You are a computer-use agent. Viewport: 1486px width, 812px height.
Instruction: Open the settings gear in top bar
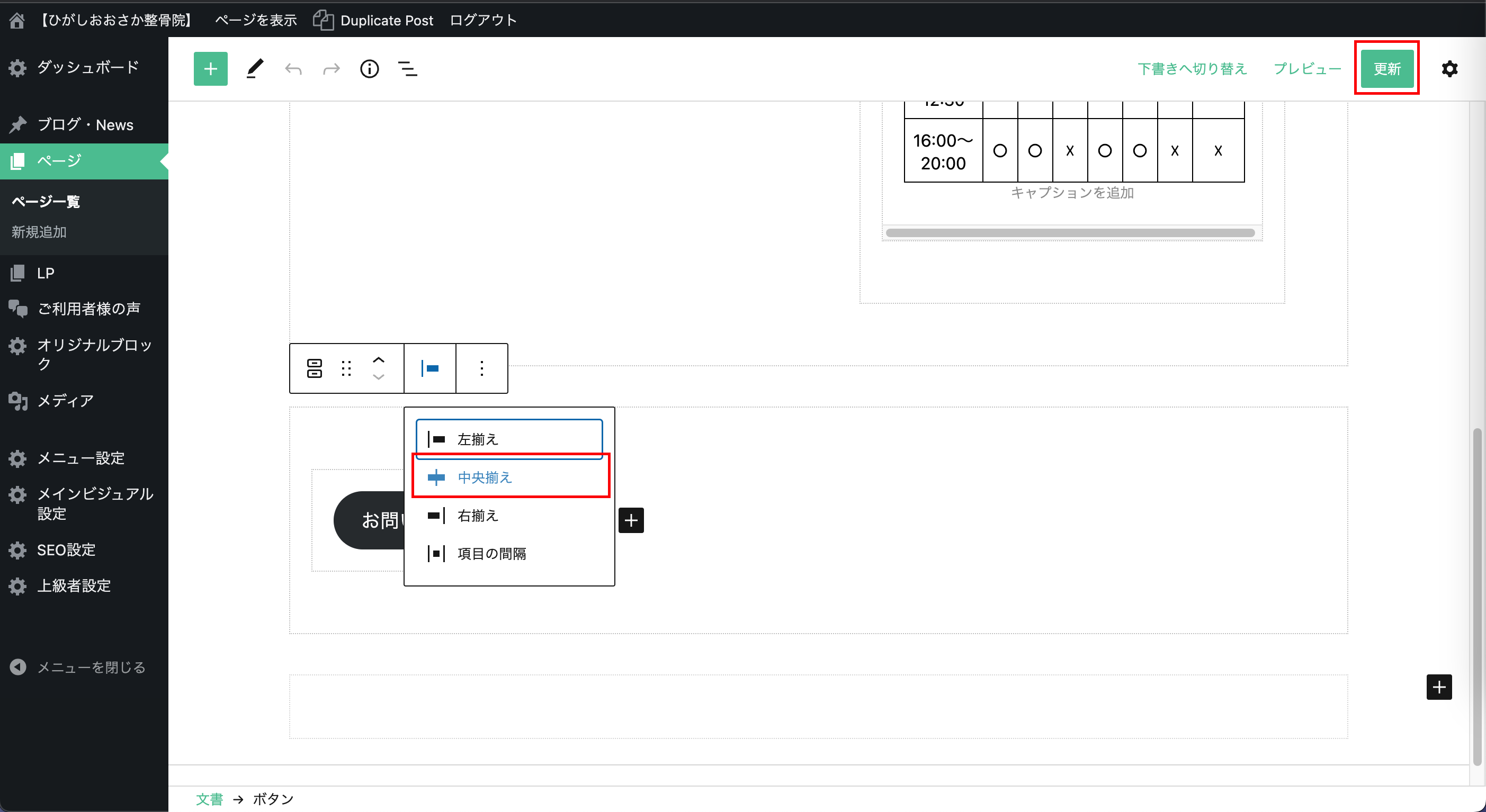[1449, 69]
